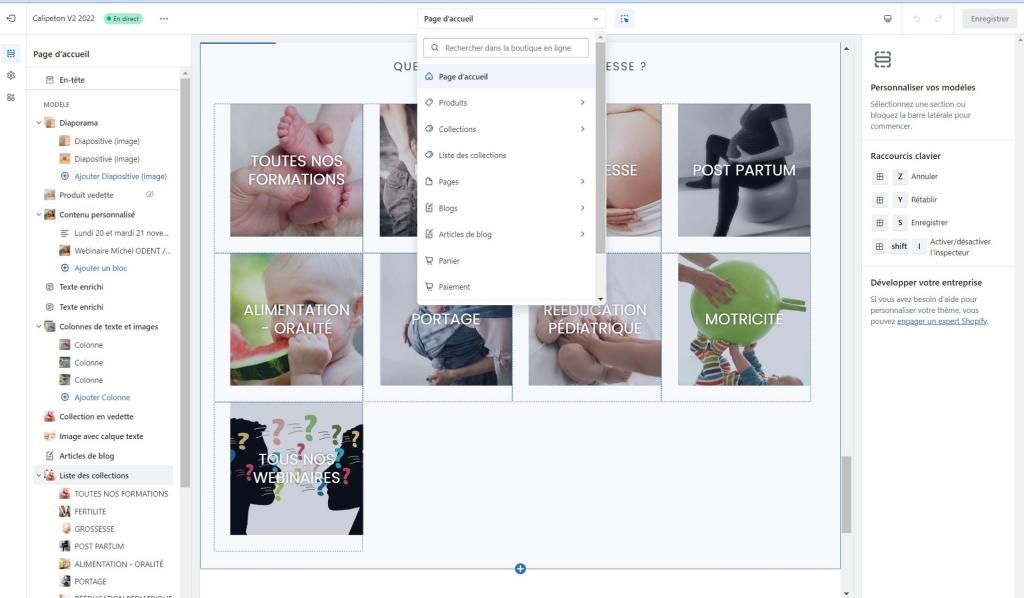This screenshot has height=598, width=1024.
Task: Open the three-dot theme actions menu
Action: [x=164, y=18]
